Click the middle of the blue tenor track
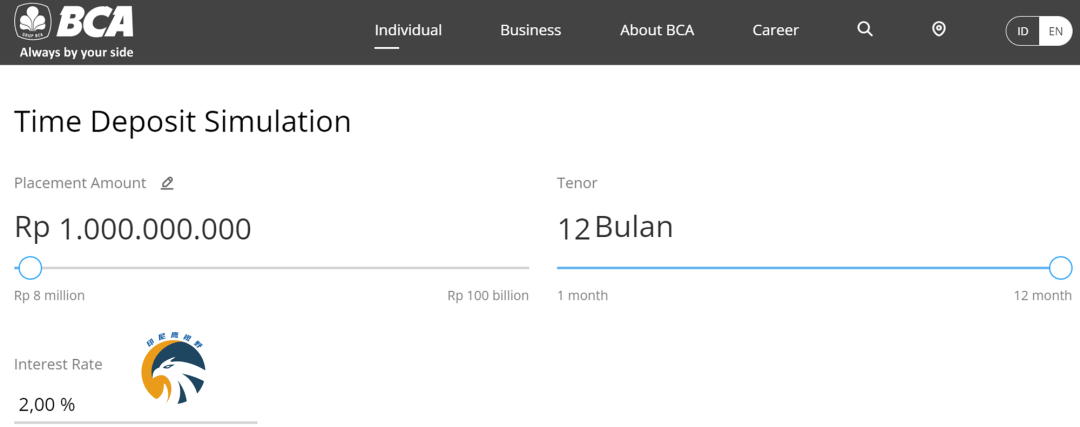Screen dimensions: 1080x427 pyautogui.click(x=808, y=268)
